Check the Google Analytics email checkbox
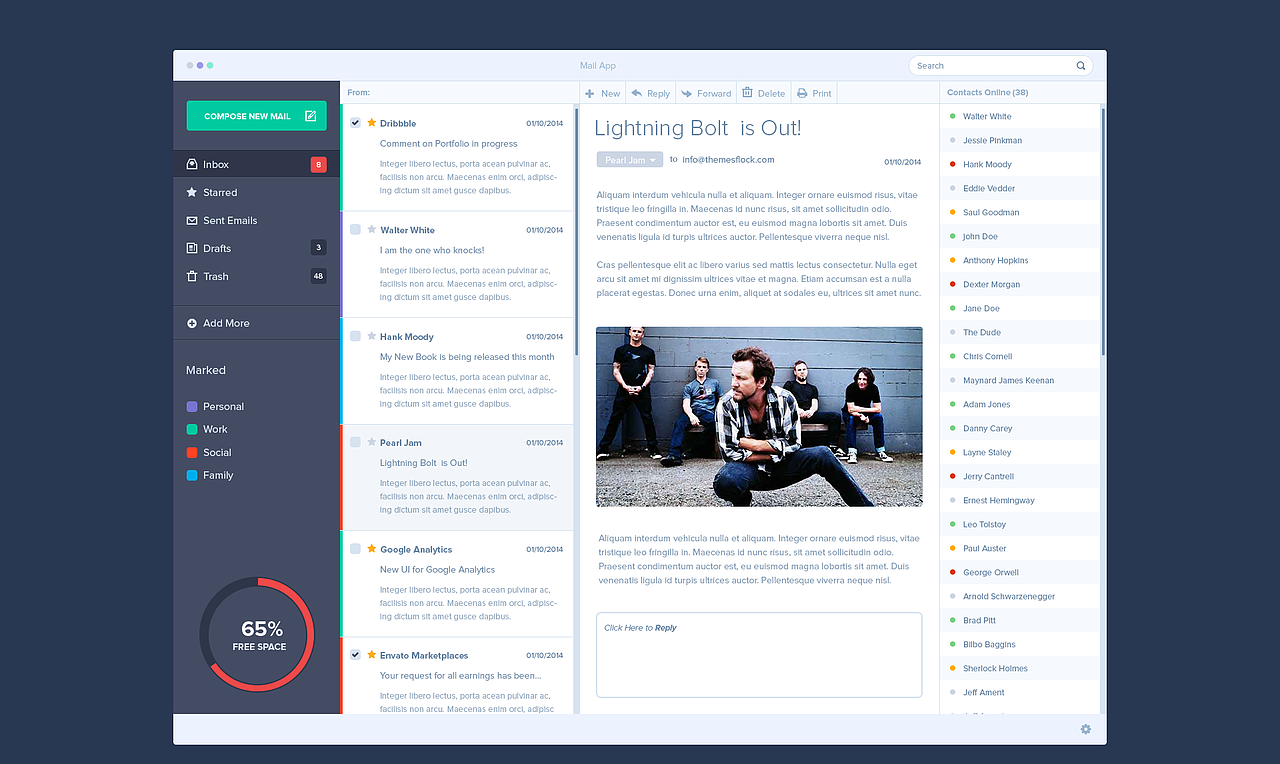The width and height of the screenshot is (1280, 764). click(355, 549)
